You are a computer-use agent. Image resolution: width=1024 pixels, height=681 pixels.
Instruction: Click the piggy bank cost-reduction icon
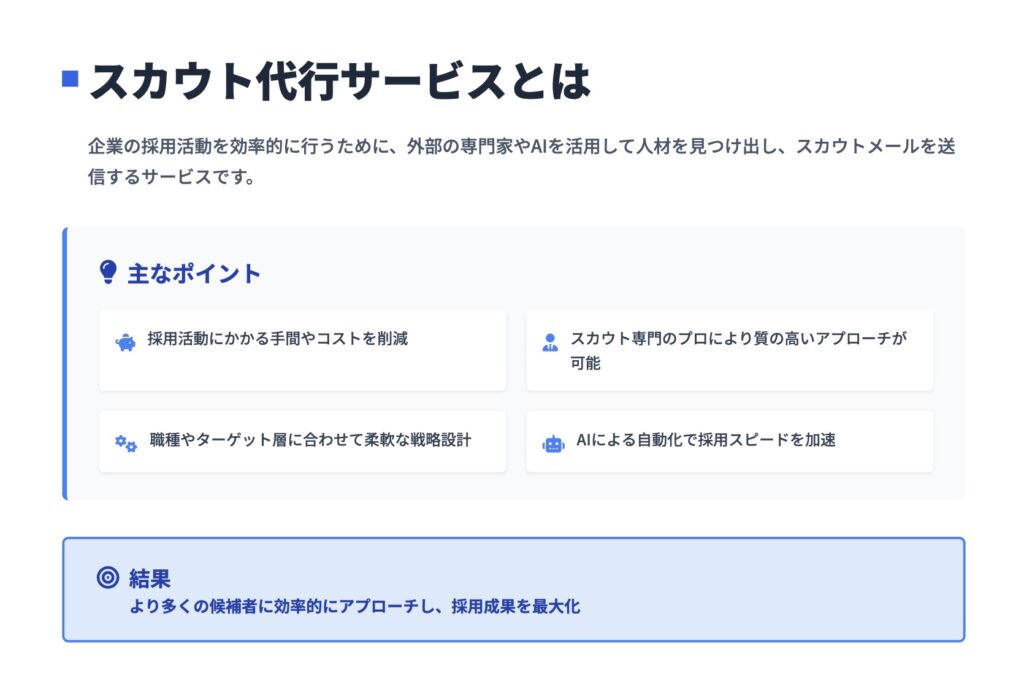(126, 343)
